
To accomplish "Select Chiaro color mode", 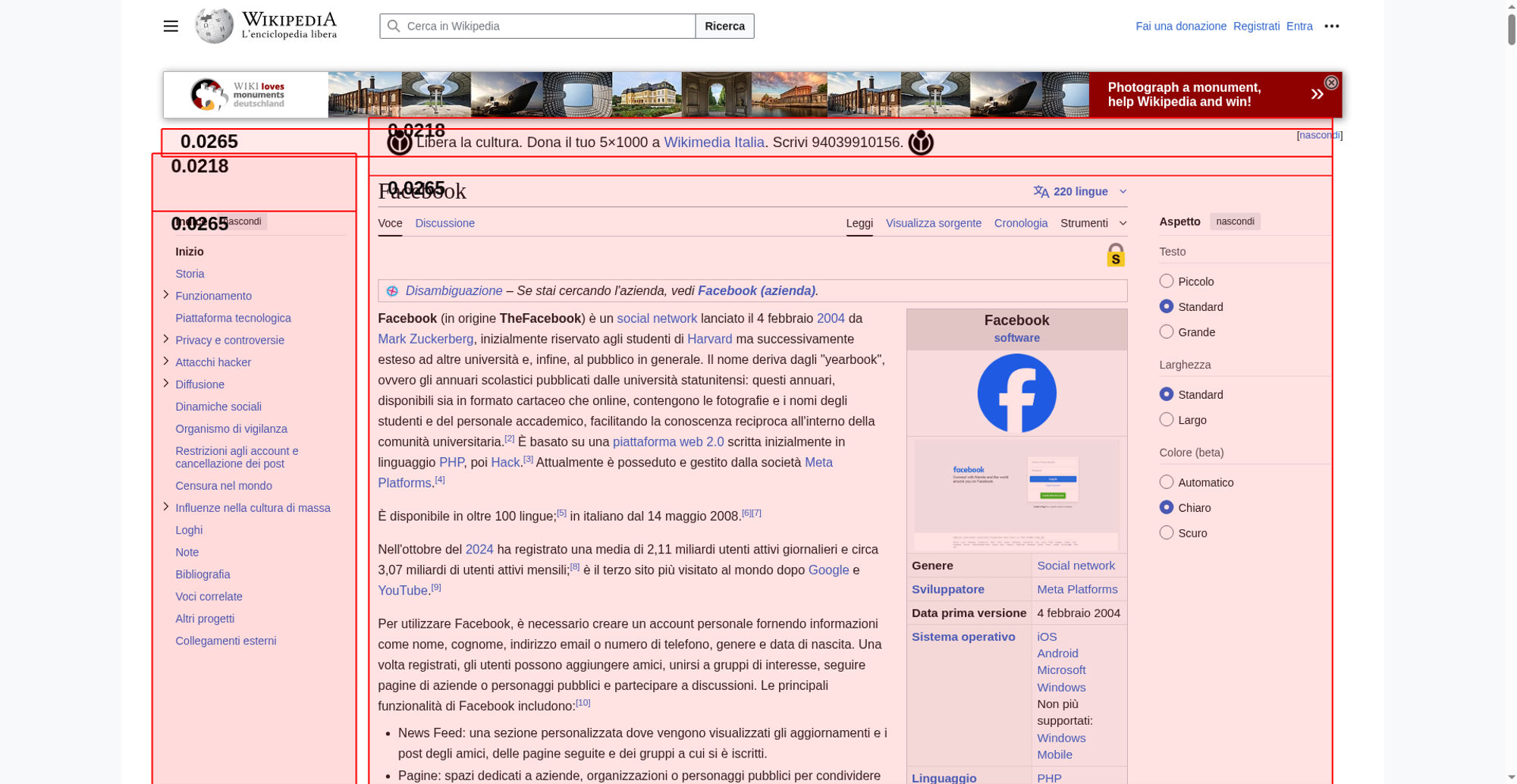I will (1167, 507).
